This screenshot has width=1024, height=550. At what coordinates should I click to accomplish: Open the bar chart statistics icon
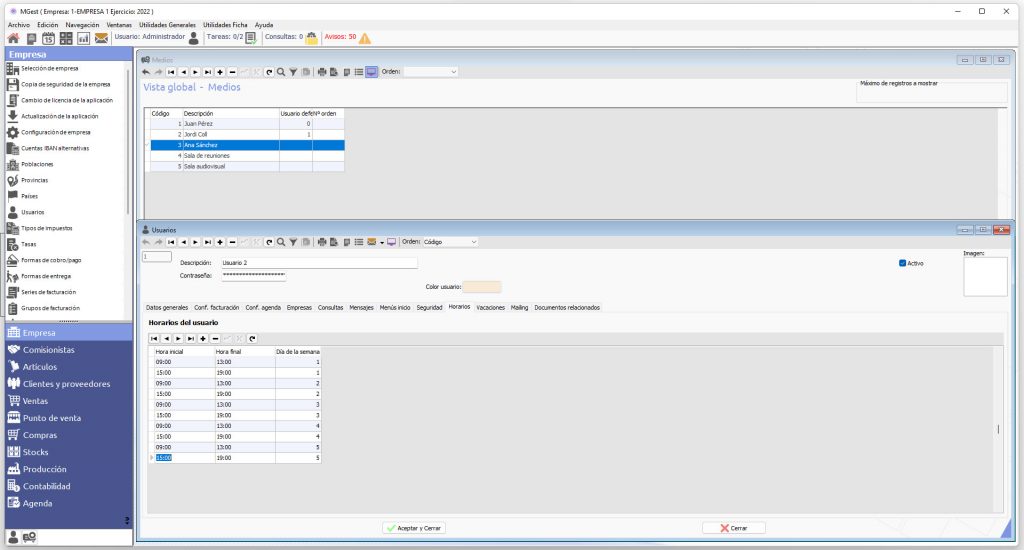(84, 39)
